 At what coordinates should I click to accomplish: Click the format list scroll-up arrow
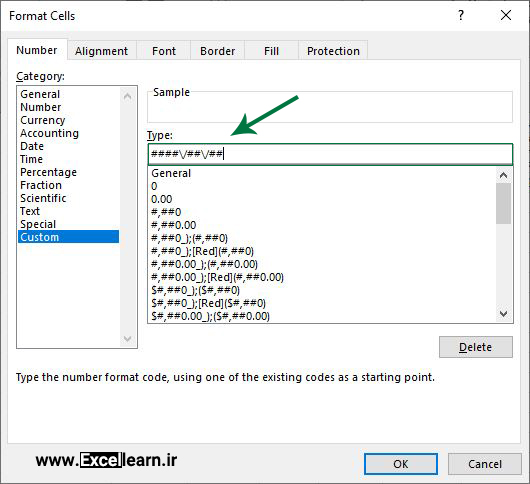[503, 175]
